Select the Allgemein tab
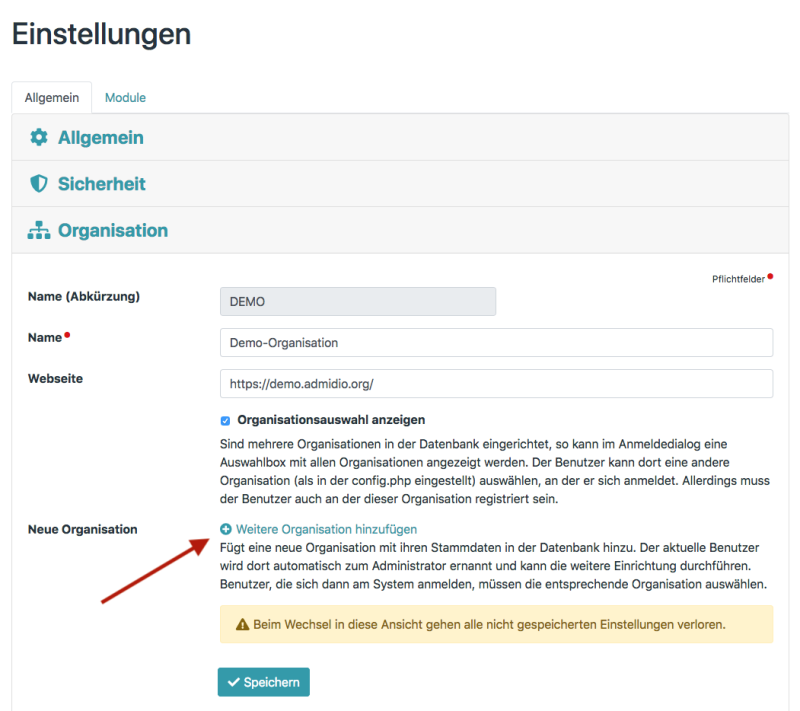This screenshot has height=711, width=800. pyautogui.click(x=51, y=97)
